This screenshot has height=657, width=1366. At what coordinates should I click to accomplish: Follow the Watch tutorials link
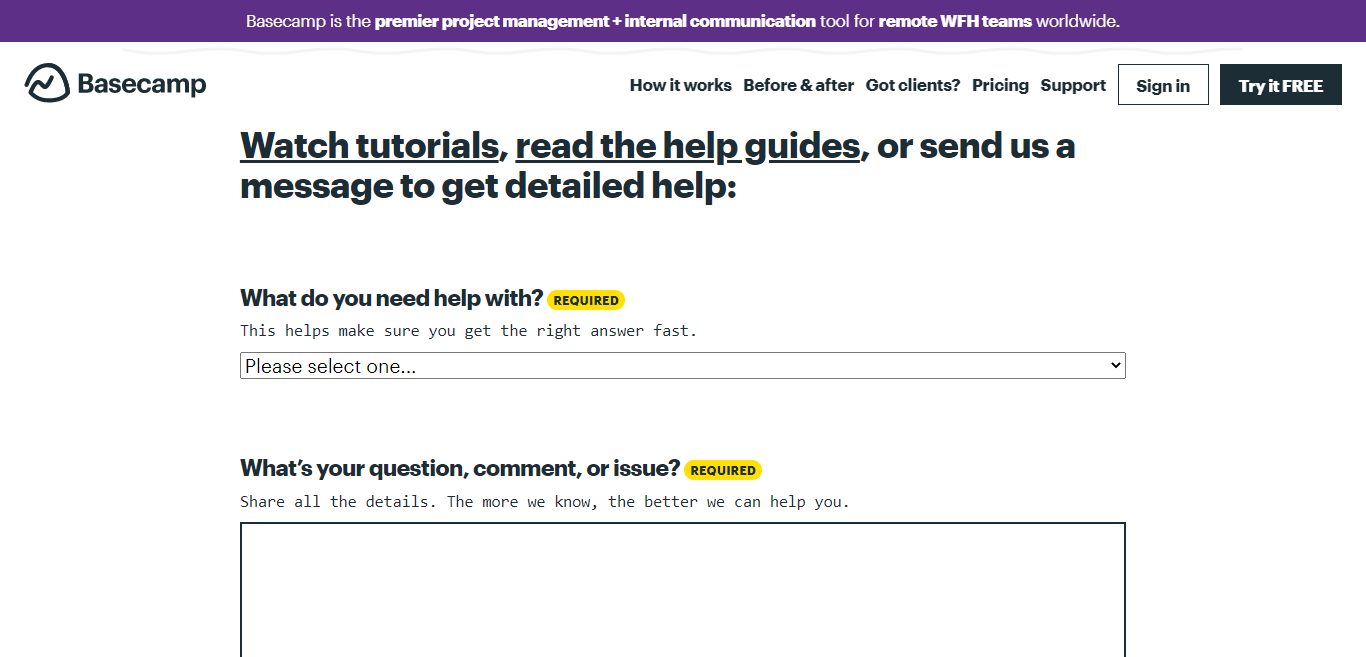point(369,146)
